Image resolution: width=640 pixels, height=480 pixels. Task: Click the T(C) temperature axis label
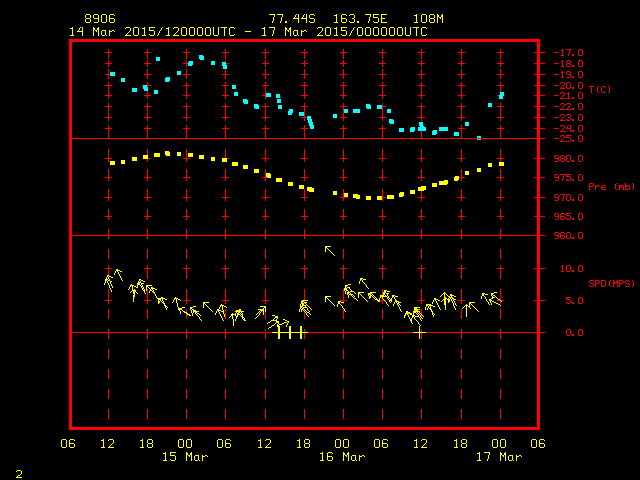[x=600, y=89]
